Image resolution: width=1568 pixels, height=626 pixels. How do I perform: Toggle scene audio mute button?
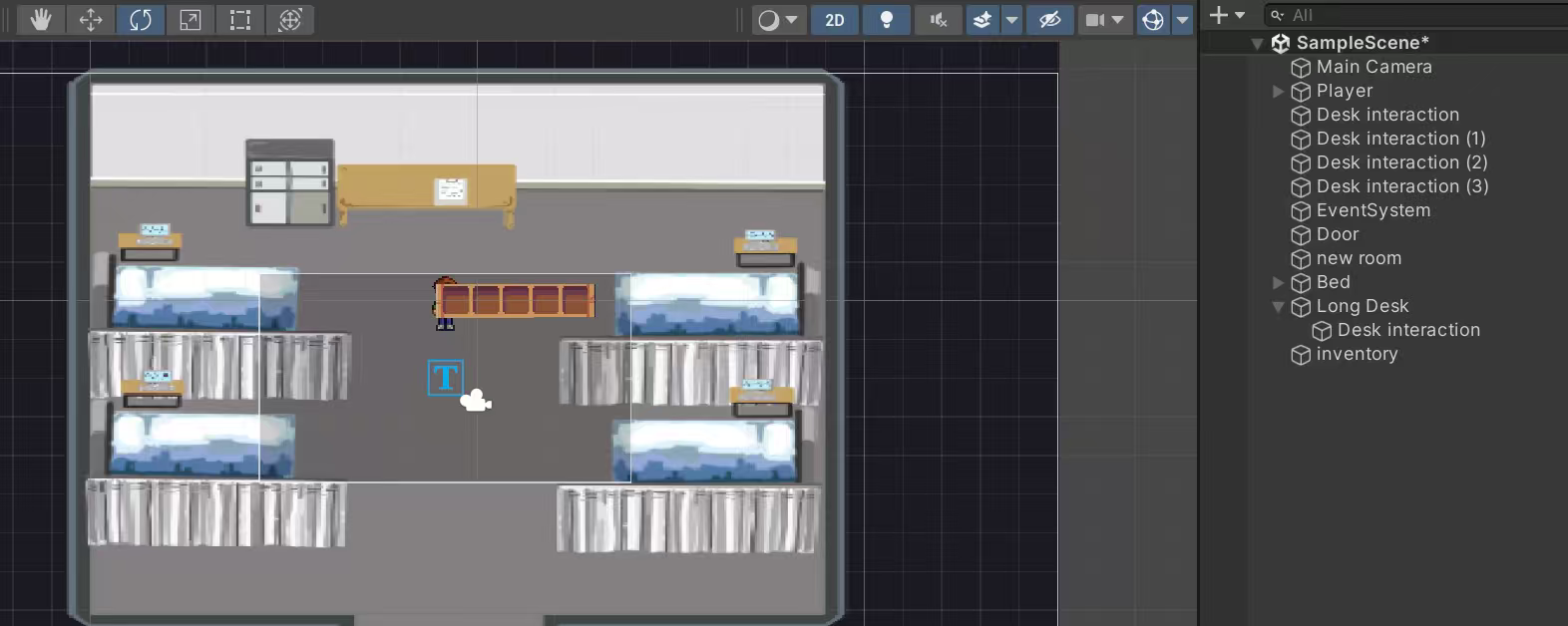point(938,20)
